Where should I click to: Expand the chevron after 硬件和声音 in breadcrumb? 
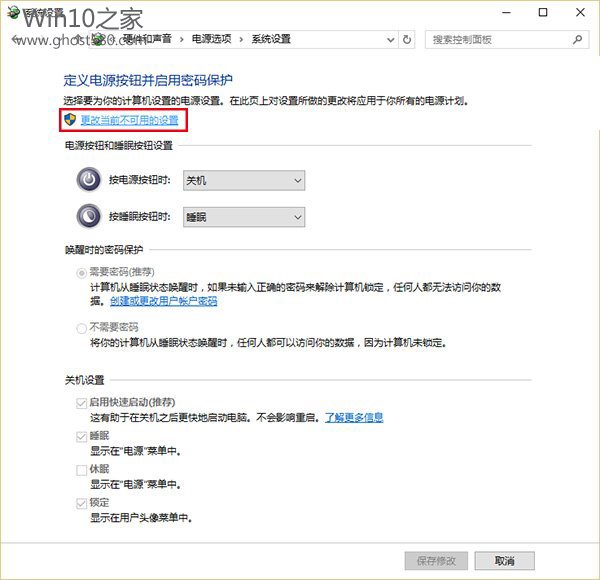point(181,39)
